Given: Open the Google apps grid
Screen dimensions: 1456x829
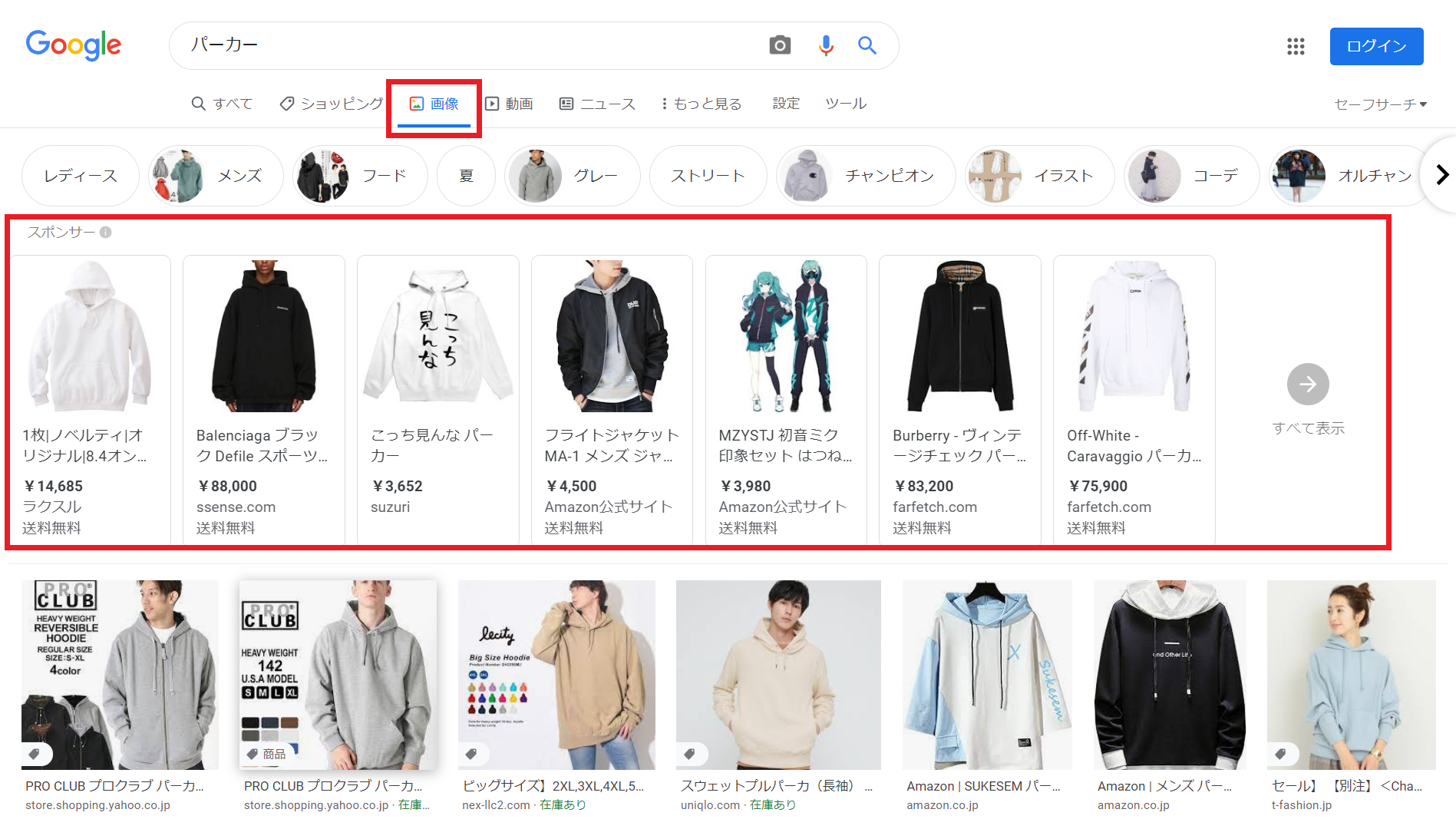Looking at the screenshot, I should pyautogui.click(x=1296, y=46).
